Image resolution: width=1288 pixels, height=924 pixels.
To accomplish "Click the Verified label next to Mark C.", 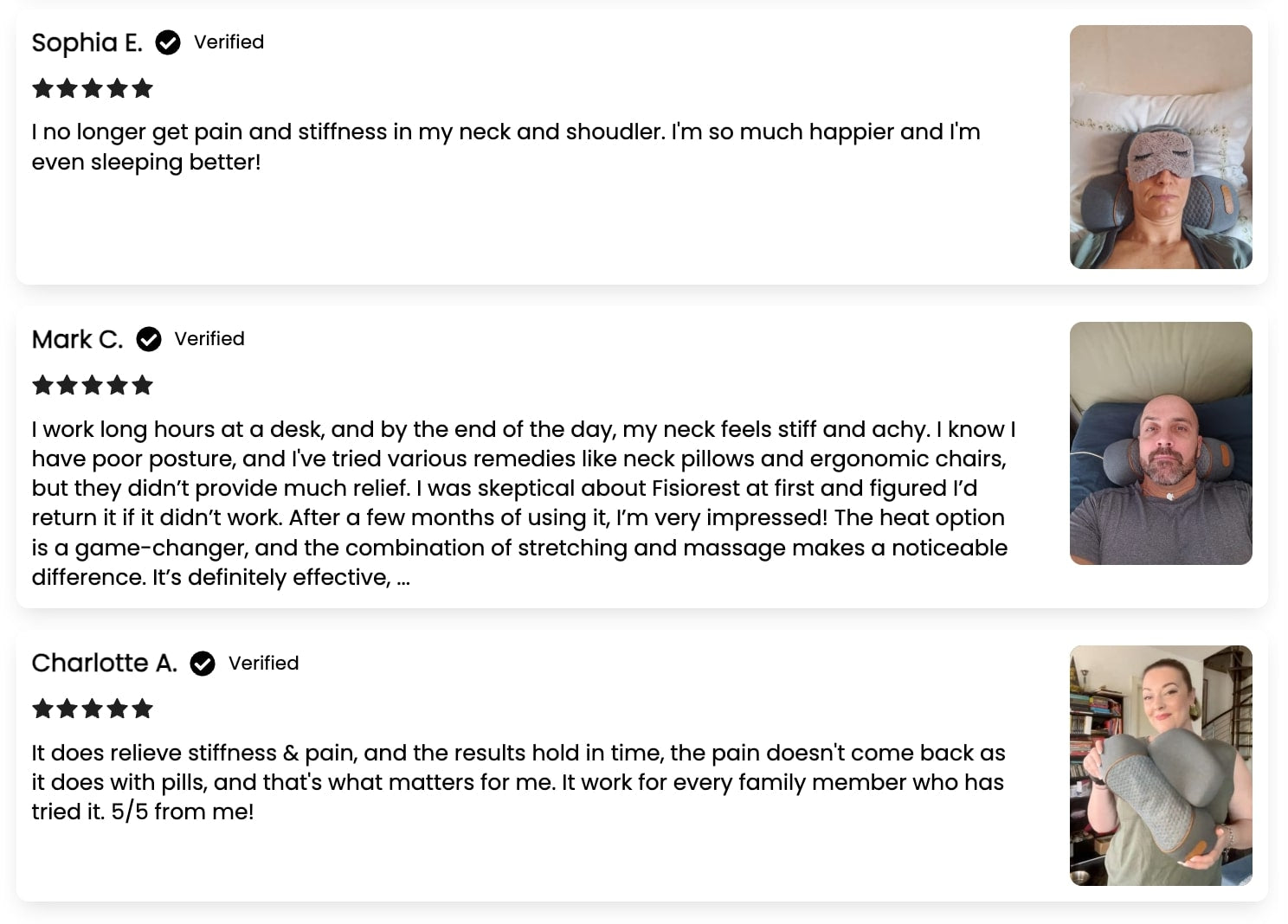I will [x=209, y=339].
